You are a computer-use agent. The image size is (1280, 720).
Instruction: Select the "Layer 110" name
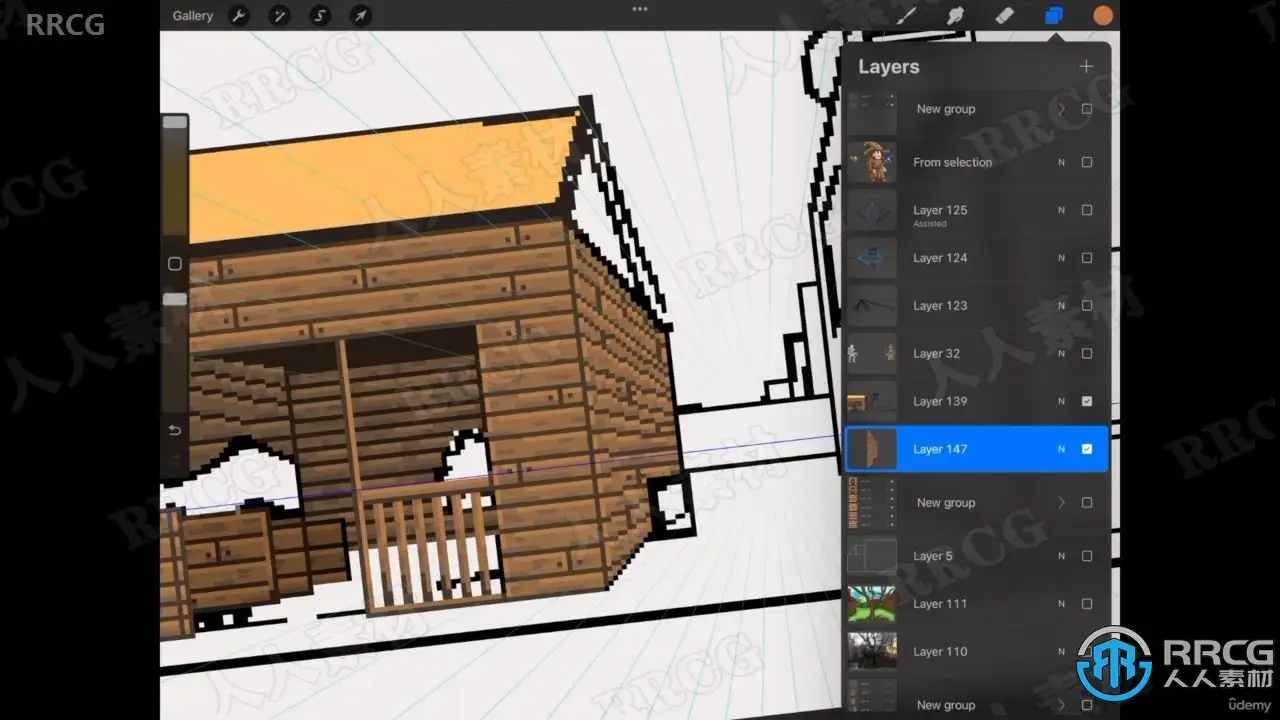coord(940,652)
